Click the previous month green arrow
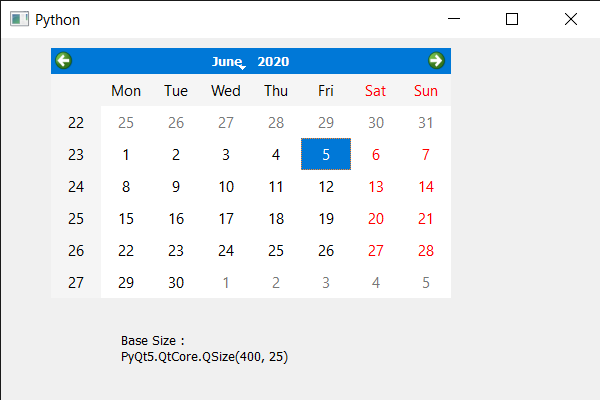The height and width of the screenshot is (400, 600). pyautogui.click(x=64, y=61)
